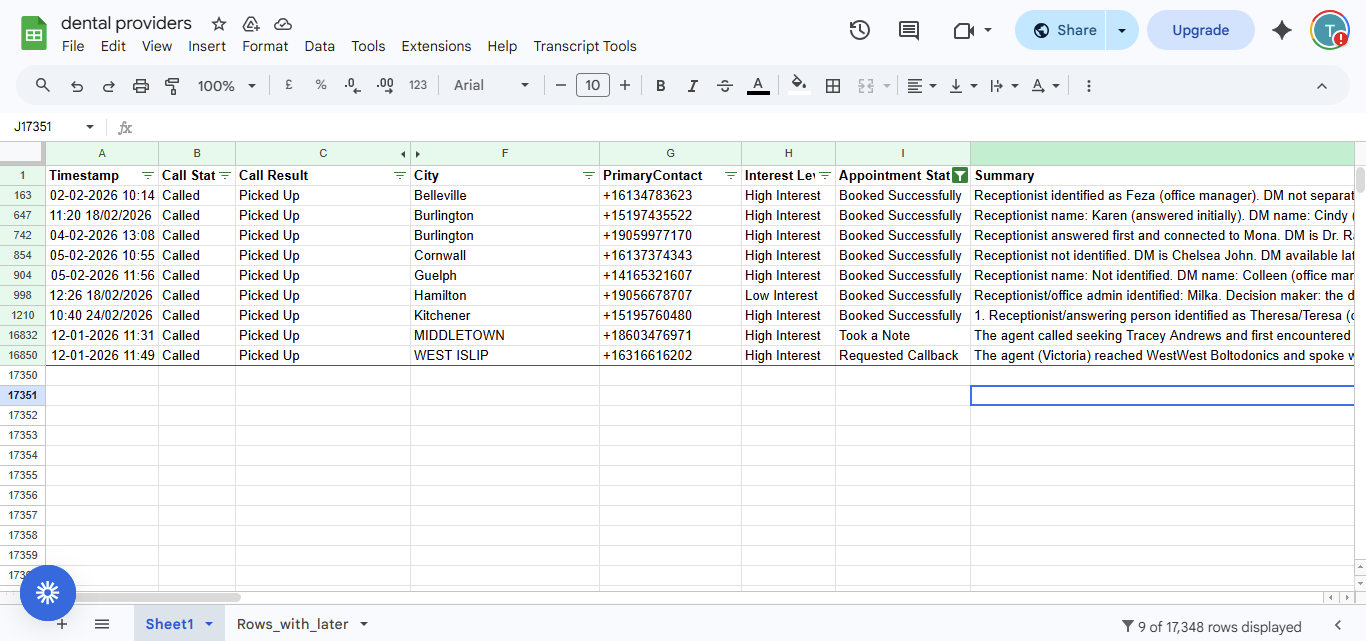Viewport: 1366px width, 641px height.
Task: Click the print icon
Action: point(140,86)
